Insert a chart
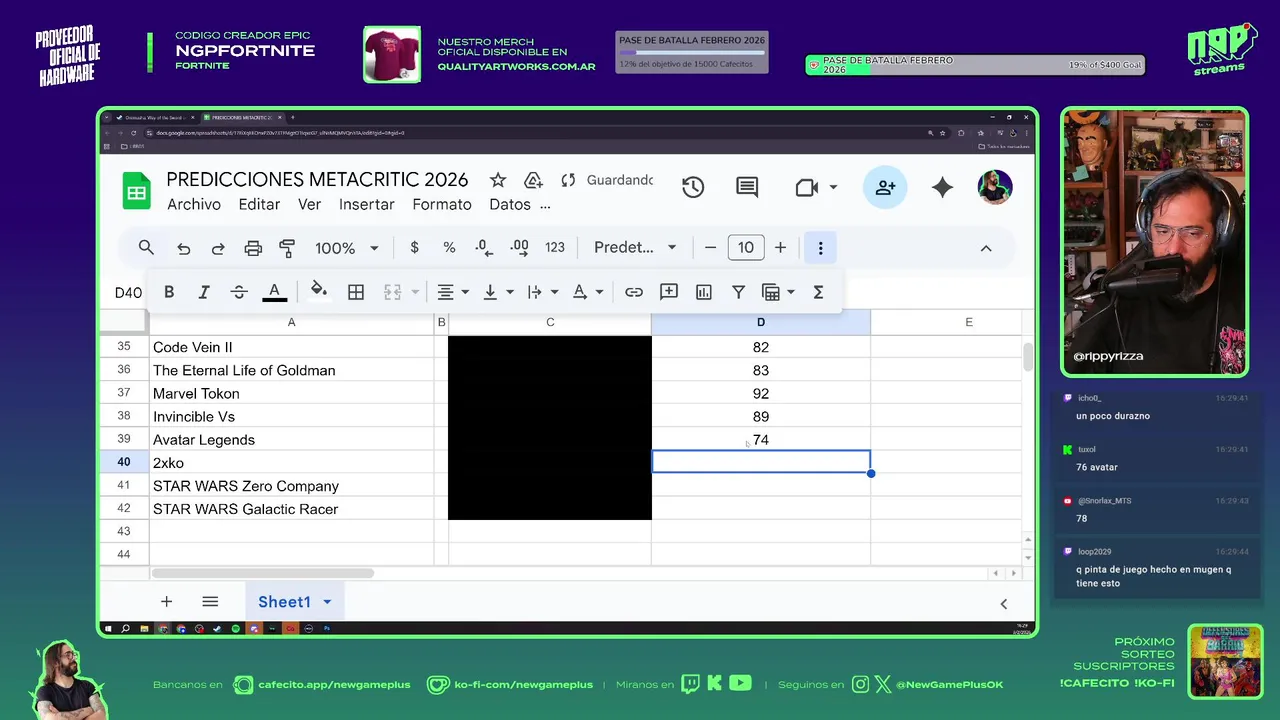The height and width of the screenshot is (720, 1280). point(704,292)
